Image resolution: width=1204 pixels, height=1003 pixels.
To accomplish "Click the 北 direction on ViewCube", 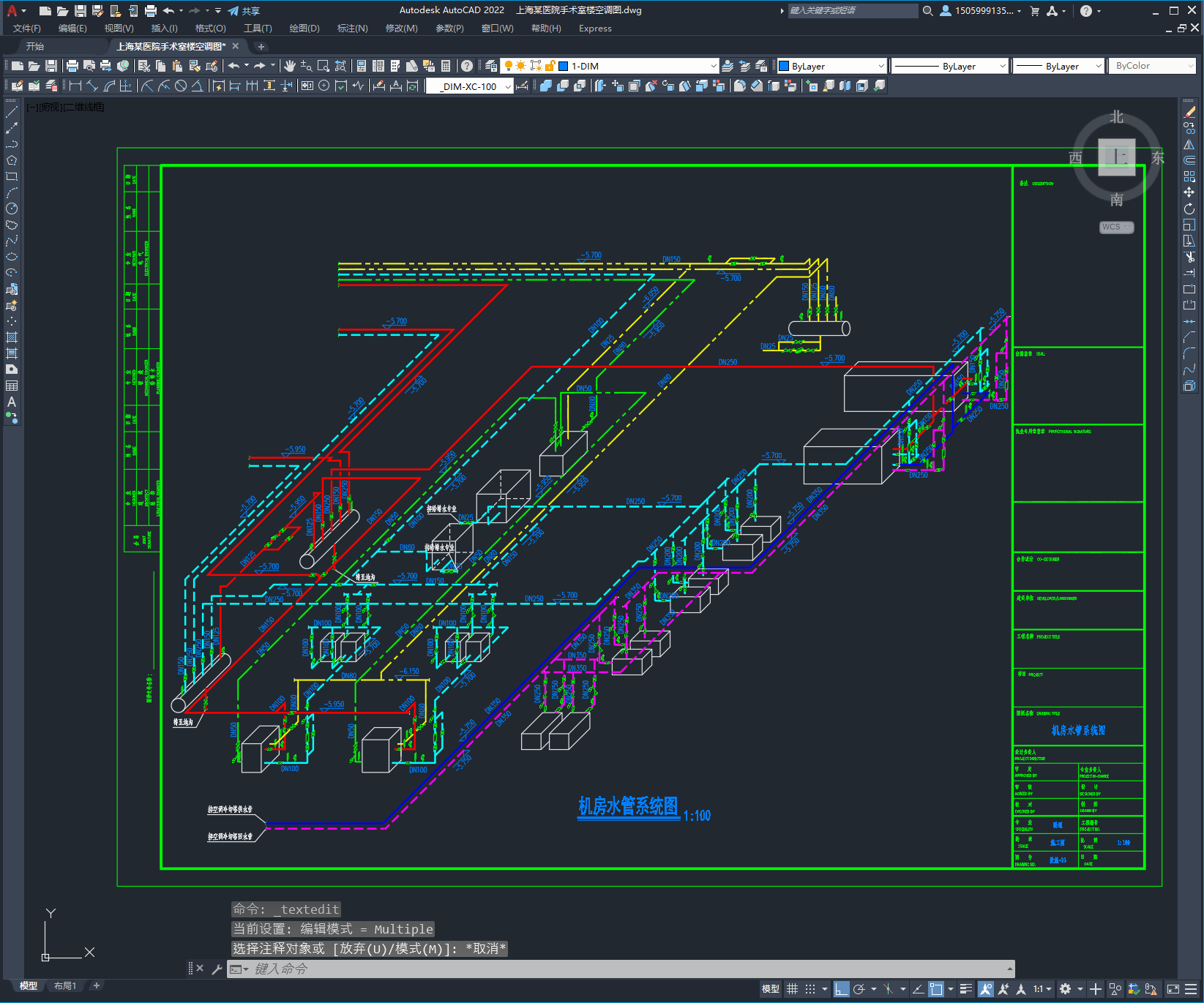I will [1116, 117].
